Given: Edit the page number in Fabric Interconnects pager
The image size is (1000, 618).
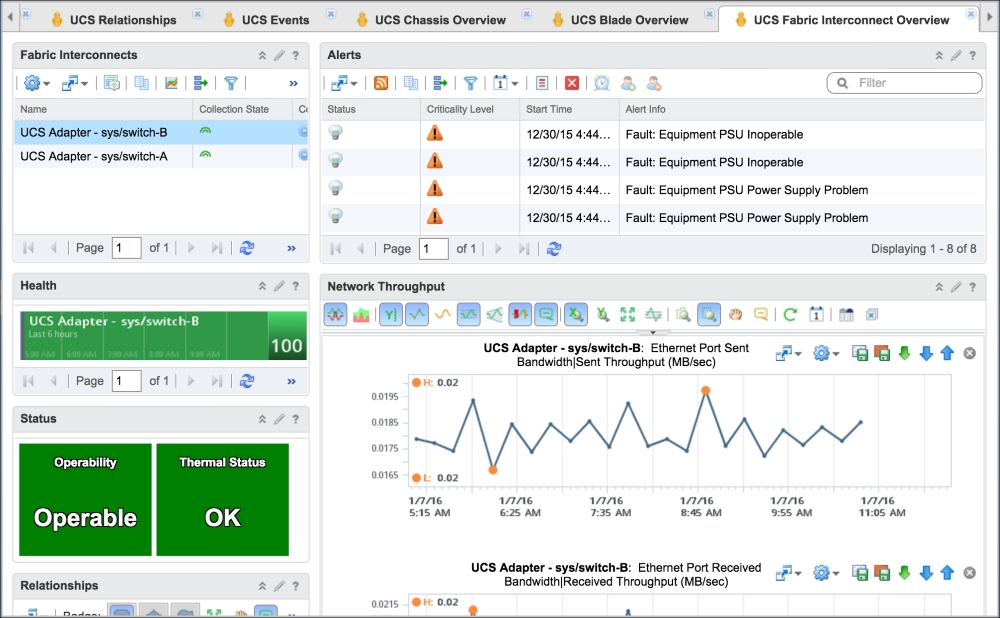Looking at the screenshot, I should tap(126, 248).
